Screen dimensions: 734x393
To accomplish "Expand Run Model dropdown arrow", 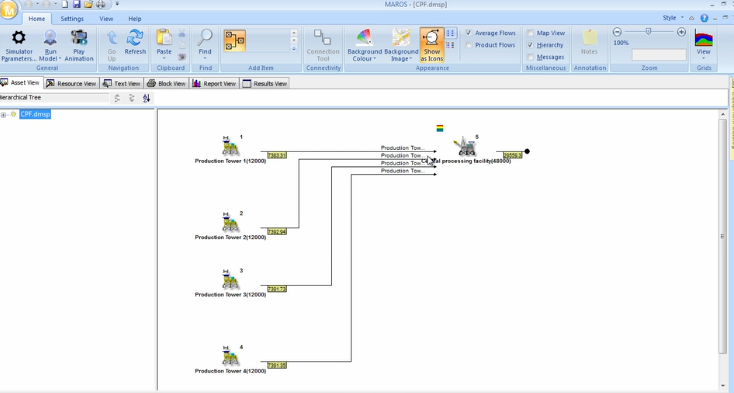I will pyautogui.click(x=60, y=59).
